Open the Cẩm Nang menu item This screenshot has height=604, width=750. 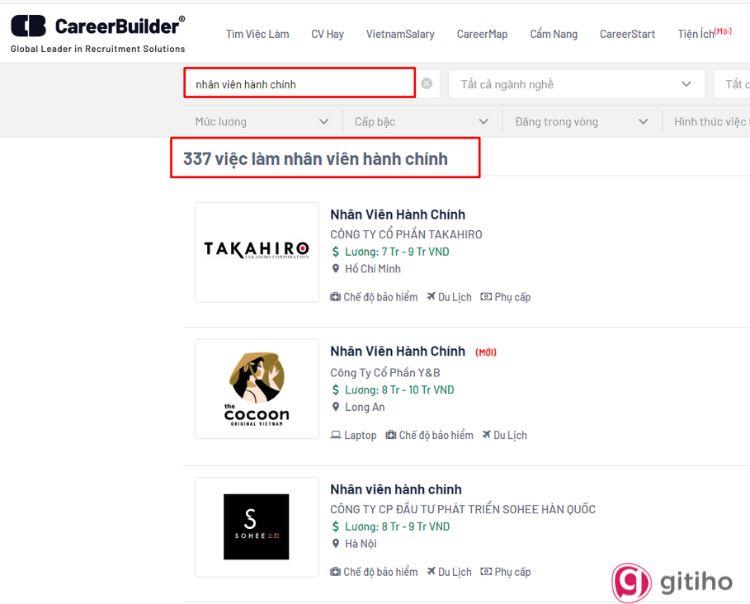click(x=553, y=34)
